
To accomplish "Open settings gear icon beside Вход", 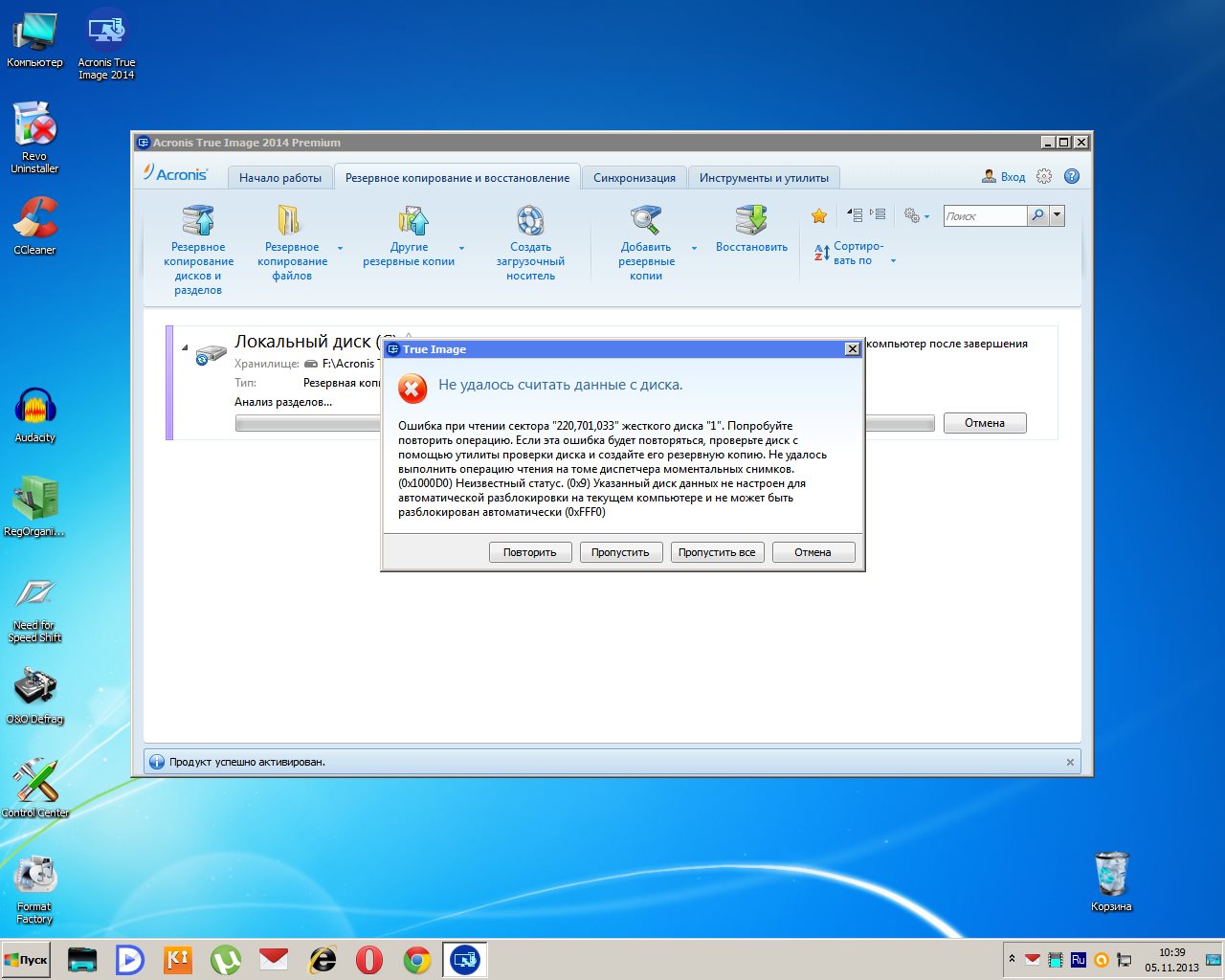I will tap(1044, 176).
